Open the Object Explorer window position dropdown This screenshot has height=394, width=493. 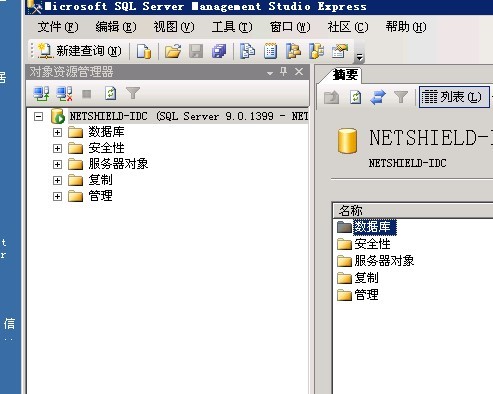[270, 73]
